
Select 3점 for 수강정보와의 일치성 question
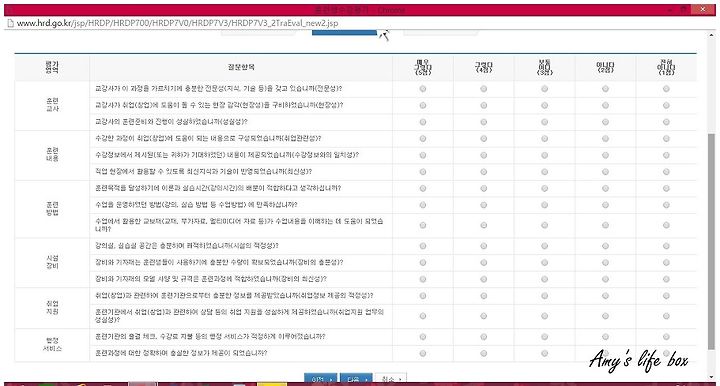coord(545,155)
